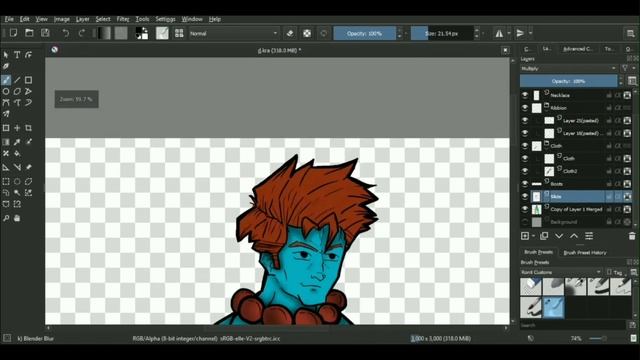Select the Gradient tool

6,142
